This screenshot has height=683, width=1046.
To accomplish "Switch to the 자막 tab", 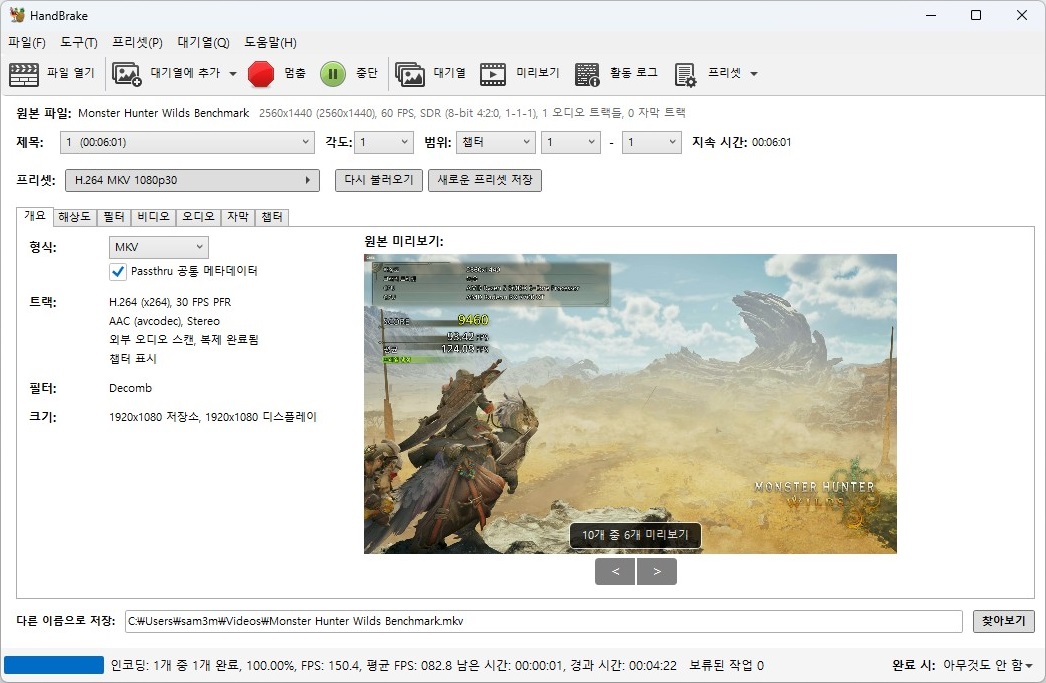I will pyautogui.click(x=237, y=217).
